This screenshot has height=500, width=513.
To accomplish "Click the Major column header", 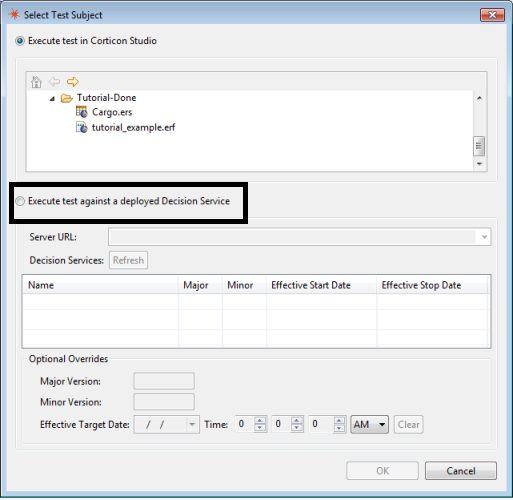I will [200, 285].
